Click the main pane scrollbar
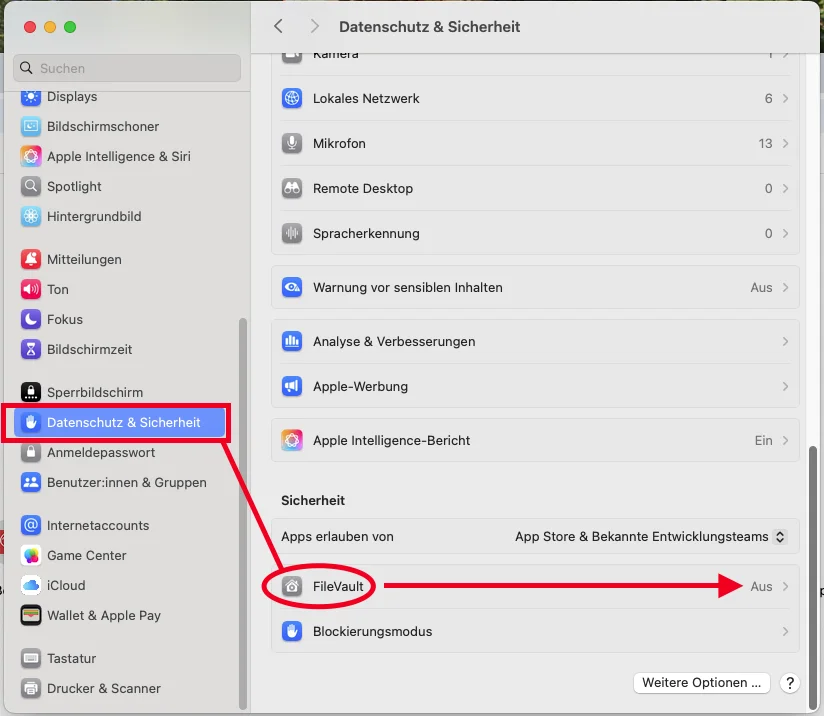Image resolution: width=824 pixels, height=716 pixels. coord(812,577)
